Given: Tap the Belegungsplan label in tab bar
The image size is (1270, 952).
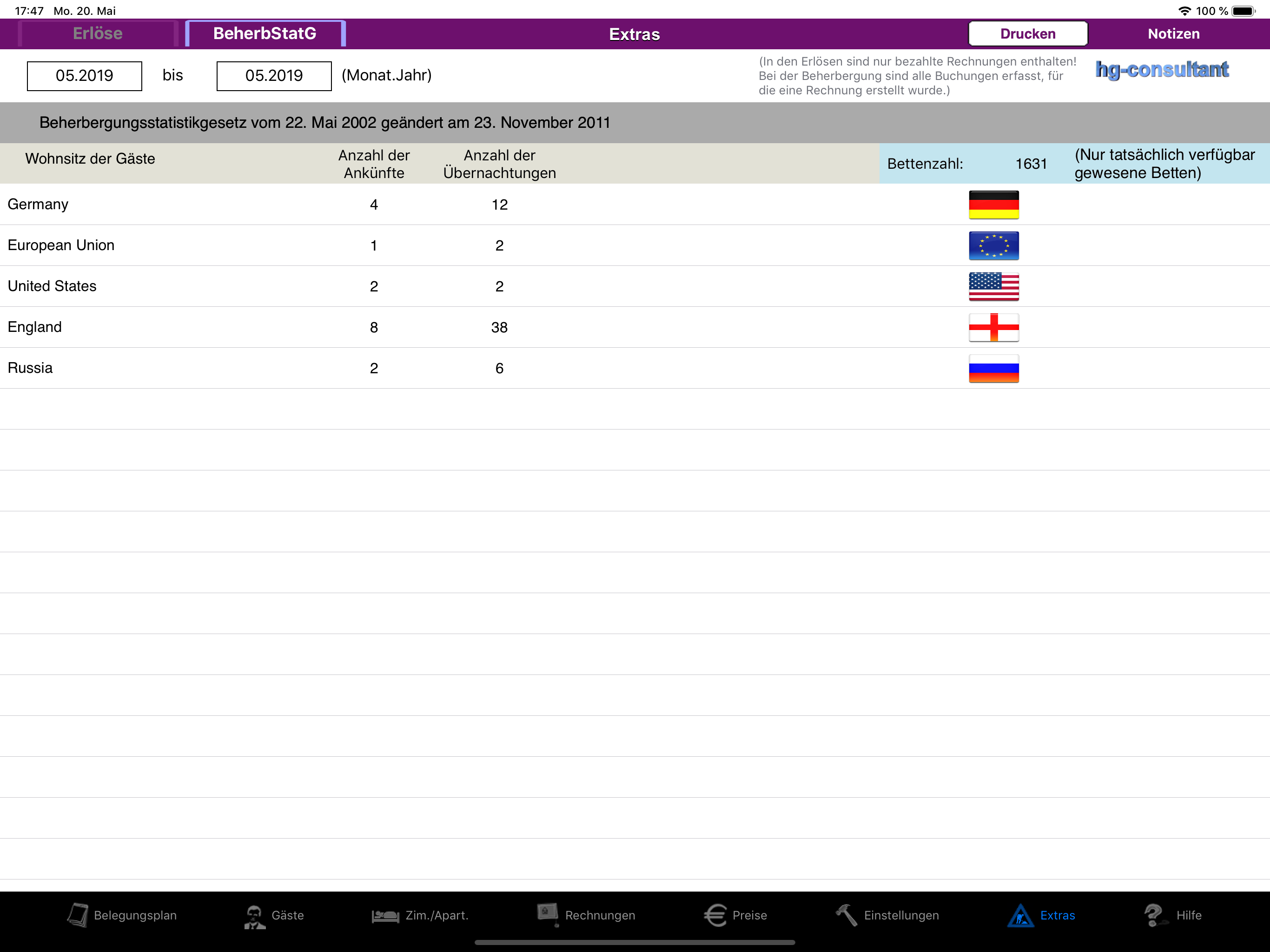Looking at the screenshot, I should 135,915.
